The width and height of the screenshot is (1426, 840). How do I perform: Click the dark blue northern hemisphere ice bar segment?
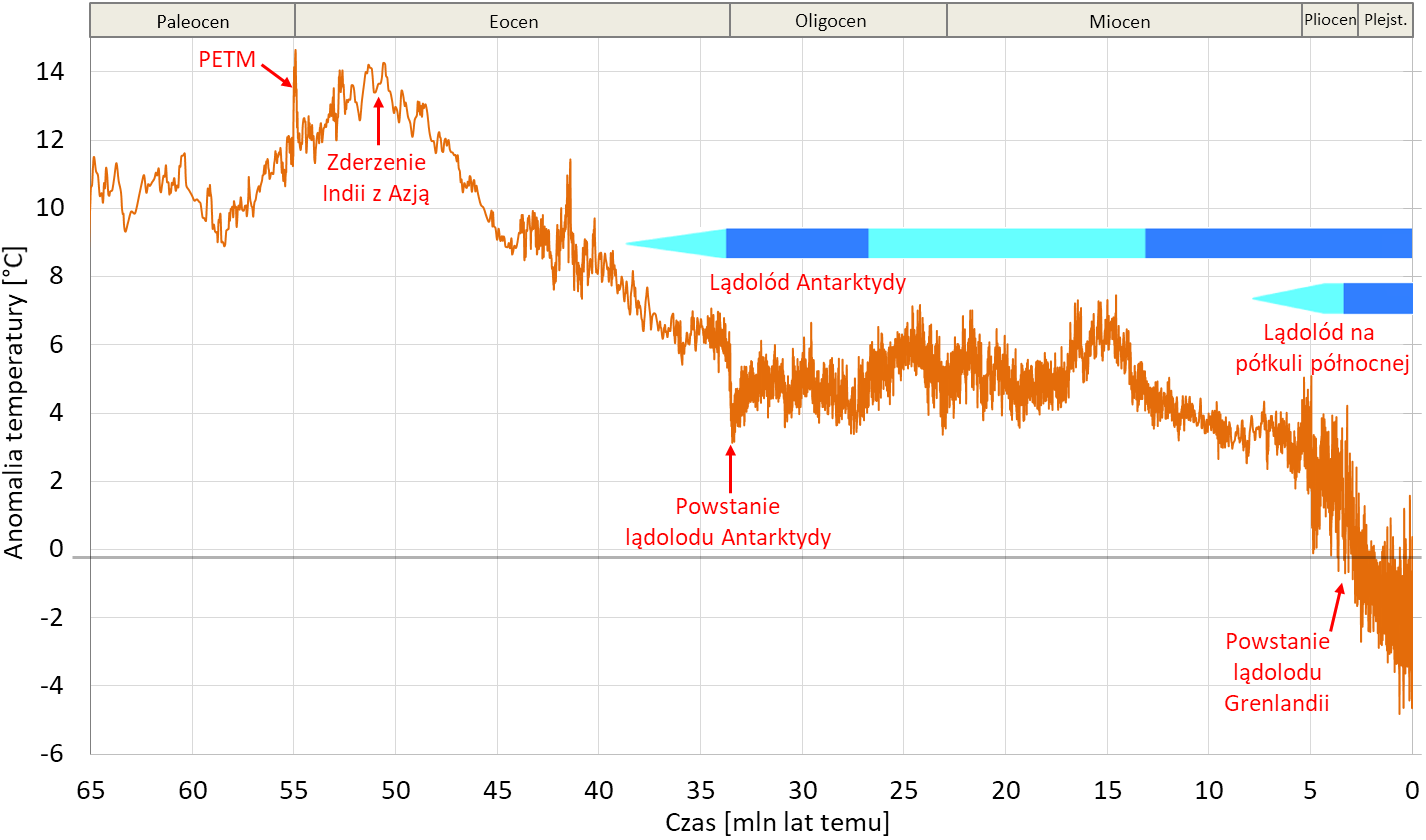click(x=1377, y=298)
